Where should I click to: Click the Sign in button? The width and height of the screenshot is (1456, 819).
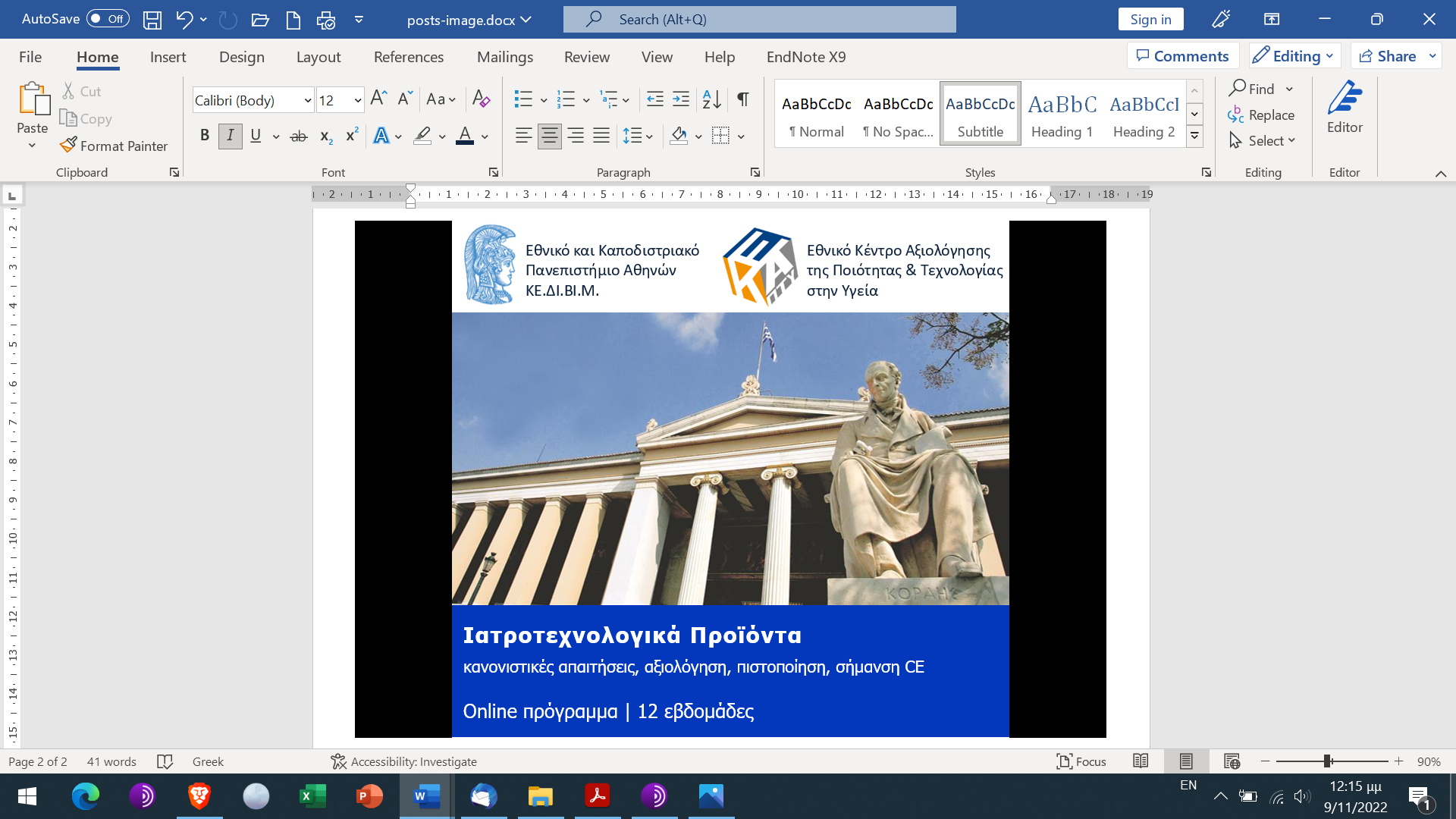tap(1150, 20)
